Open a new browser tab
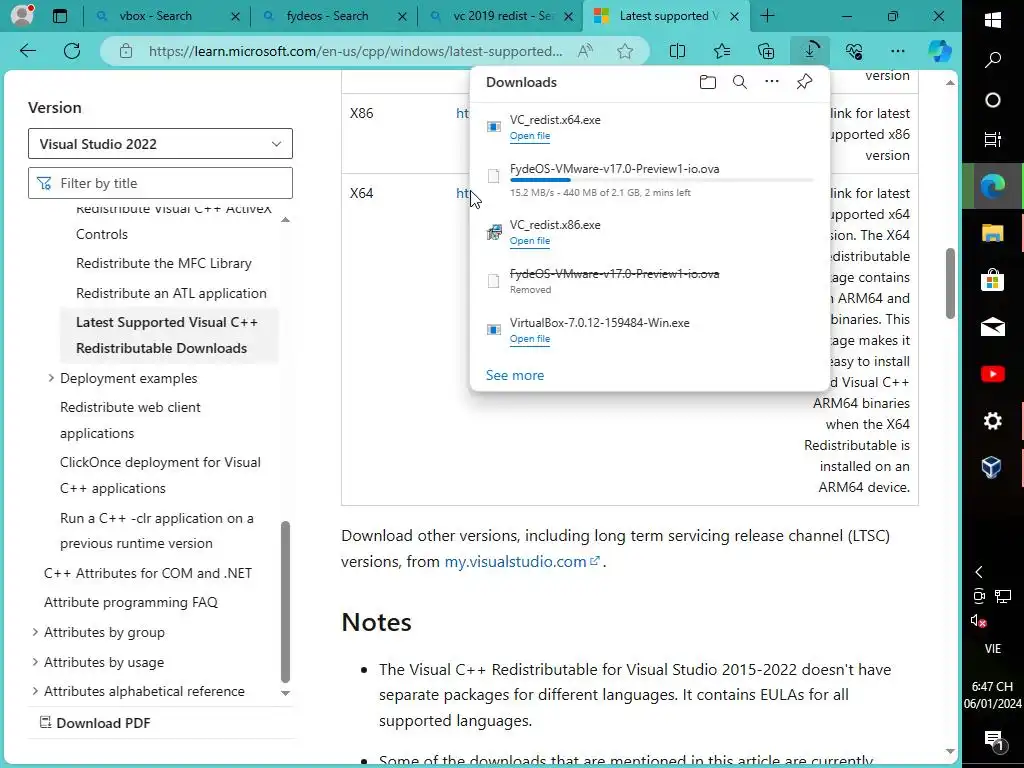1024x768 pixels. [x=767, y=16]
